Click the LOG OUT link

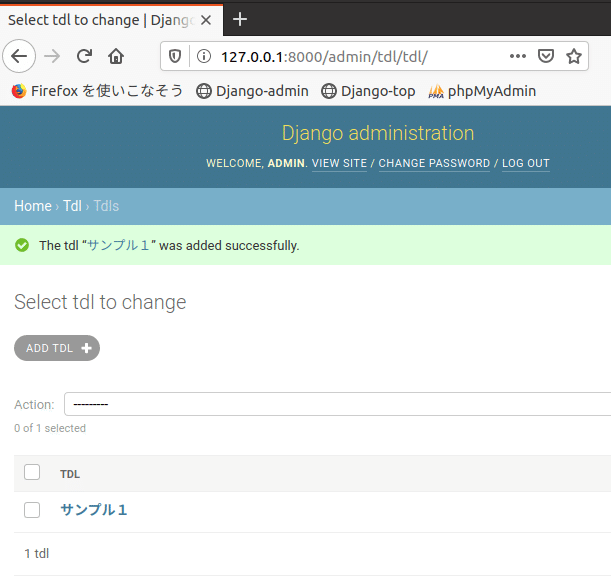click(526, 163)
